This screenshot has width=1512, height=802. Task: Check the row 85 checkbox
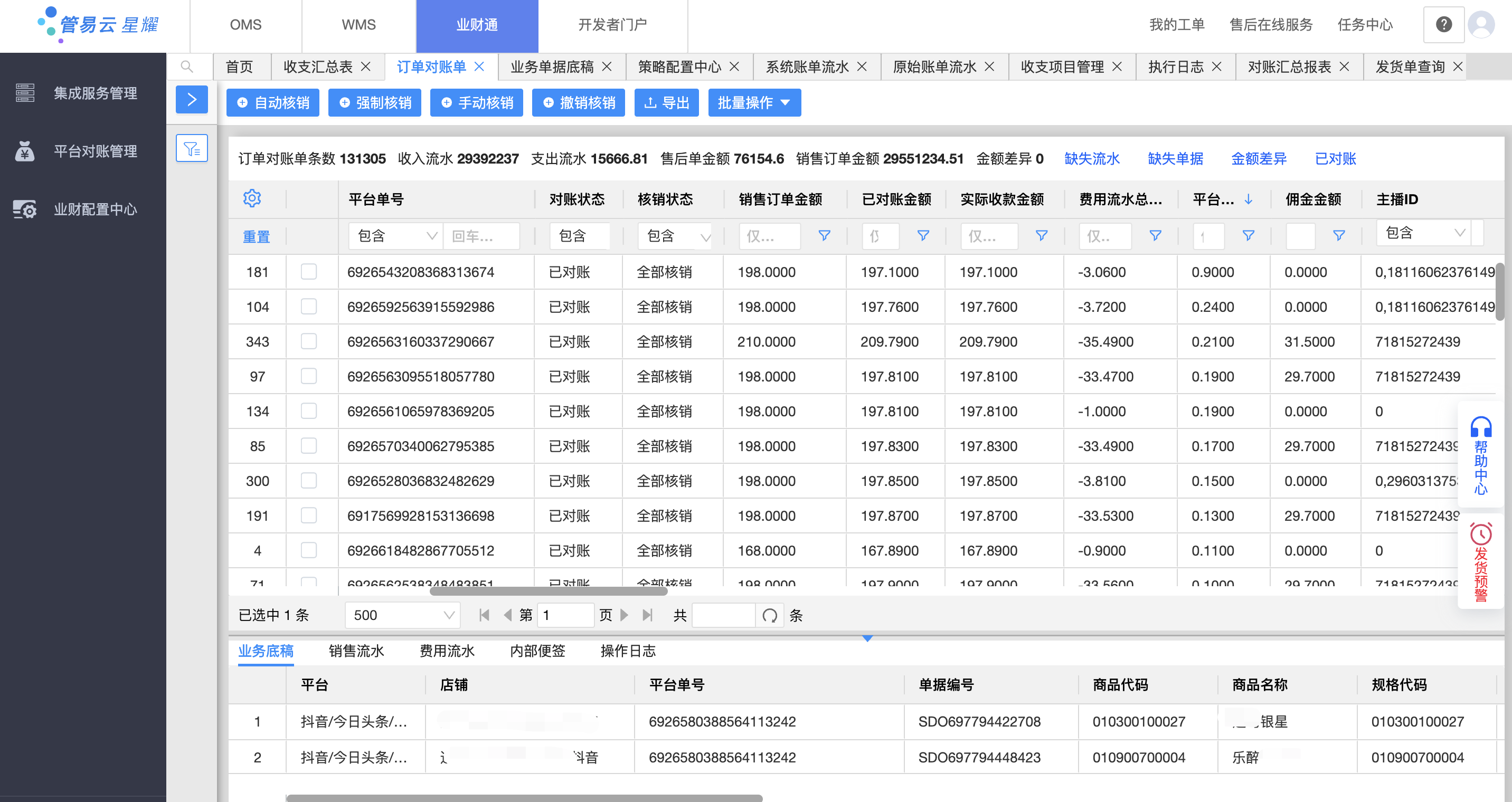point(309,446)
